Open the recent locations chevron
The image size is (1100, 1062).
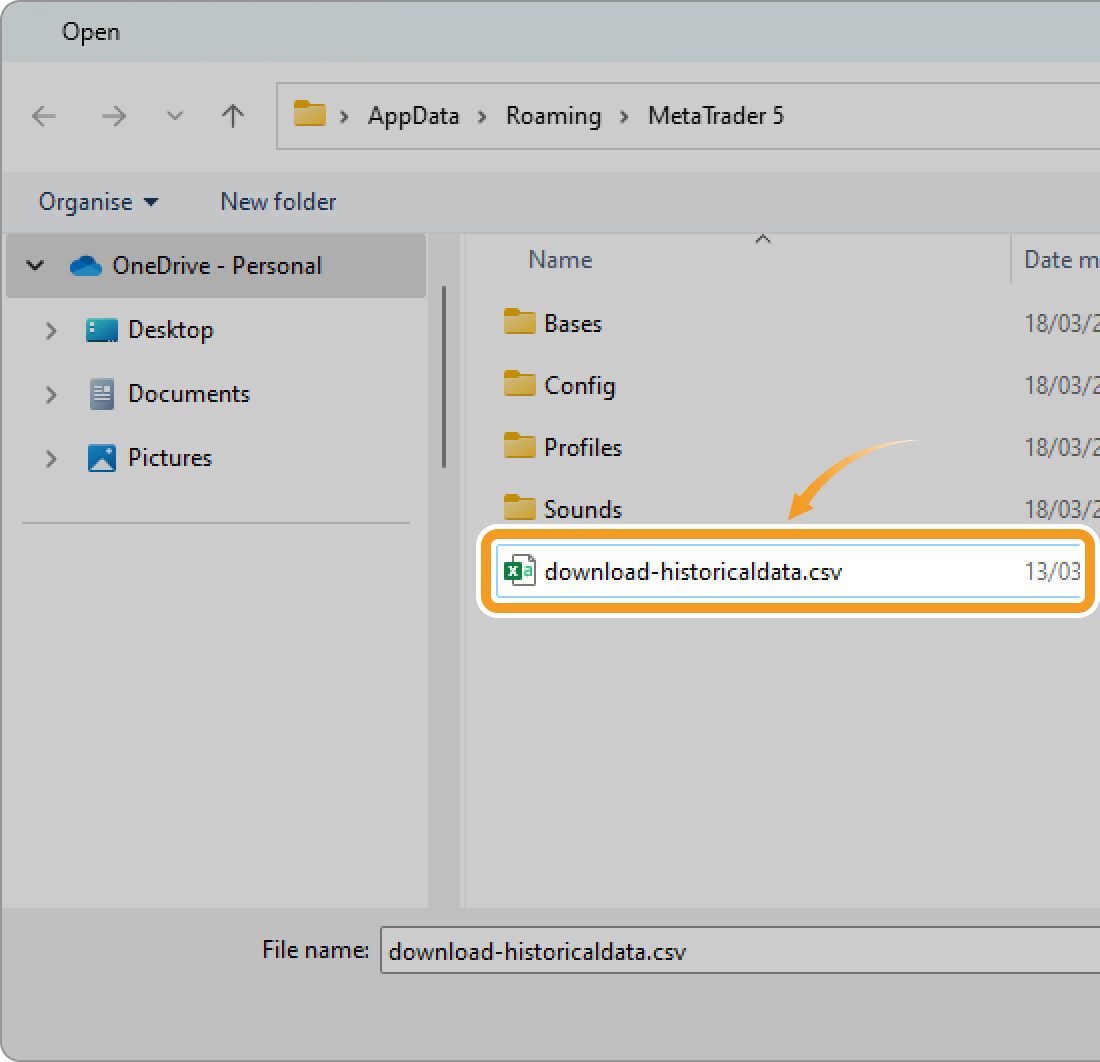[175, 116]
